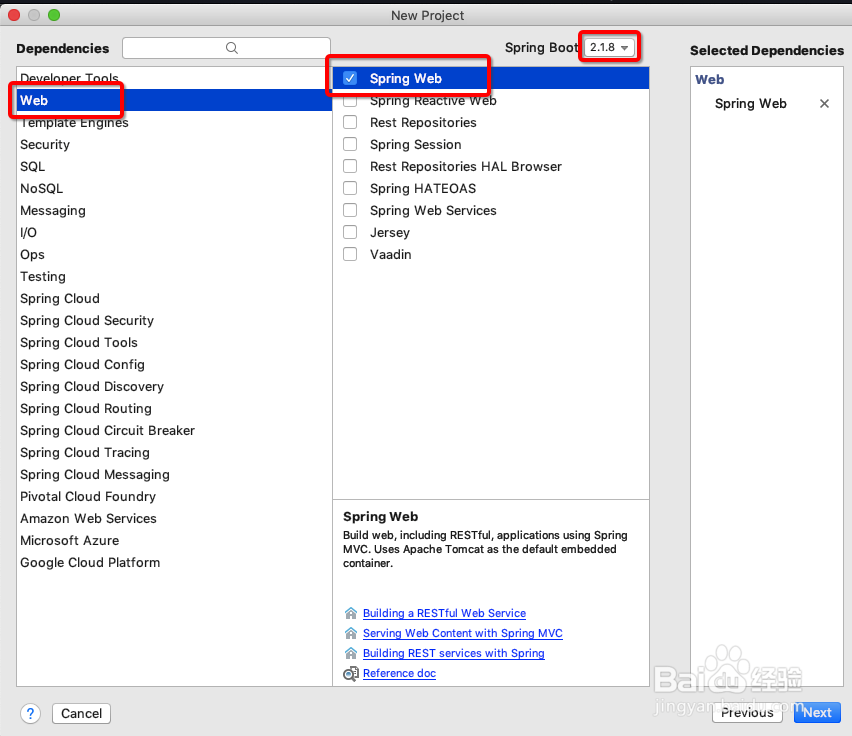Click house icon beside Serving Web Content link
The height and width of the screenshot is (736, 852).
click(351, 633)
